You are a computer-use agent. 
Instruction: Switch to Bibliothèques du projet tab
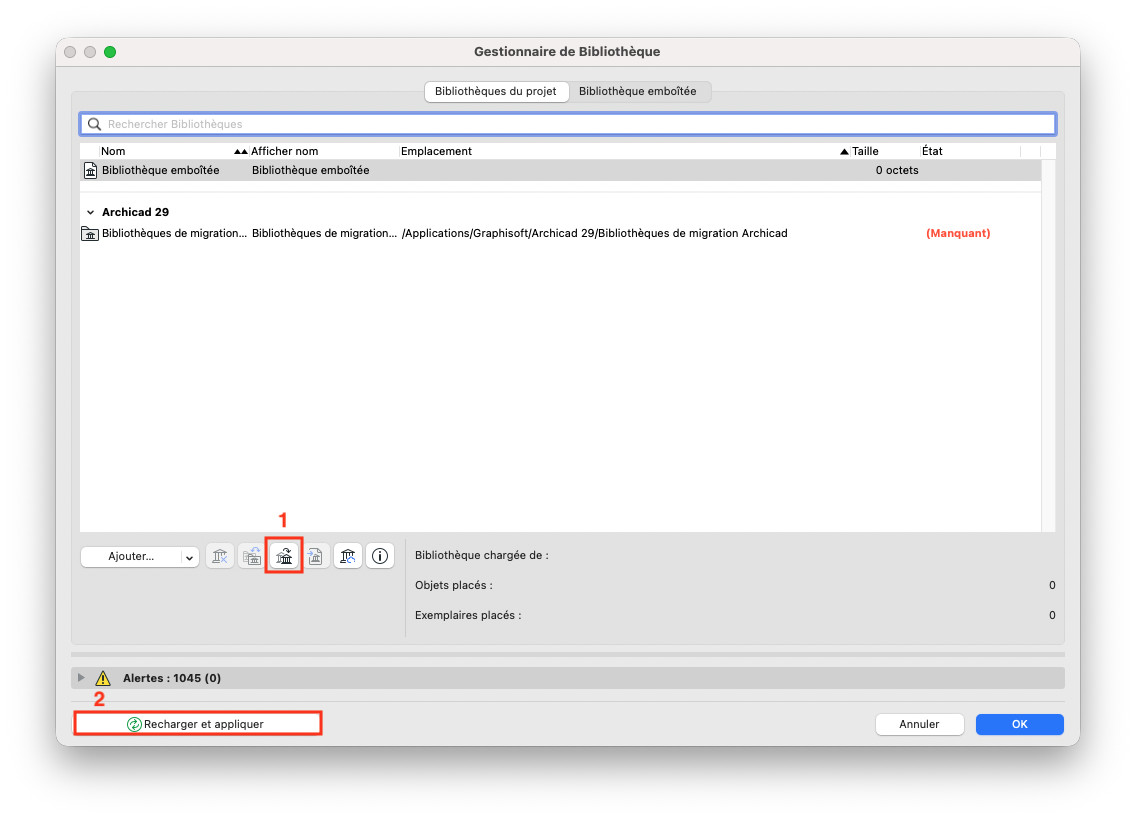(496, 91)
